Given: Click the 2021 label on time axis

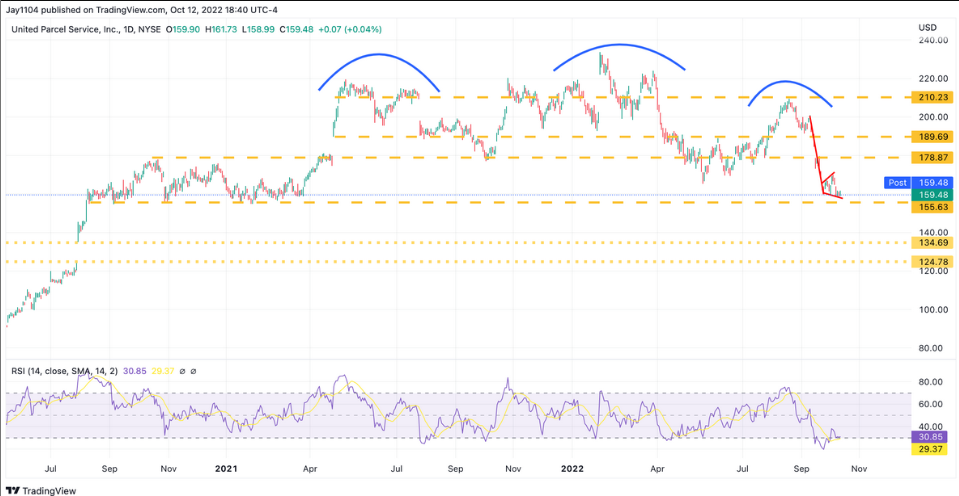Looking at the screenshot, I should pyautogui.click(x=226, y=468).
